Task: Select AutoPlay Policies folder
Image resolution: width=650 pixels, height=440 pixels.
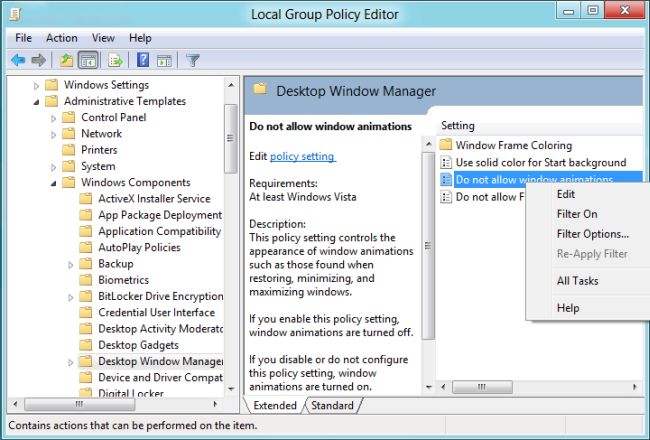Action: (x=139, y=247)
